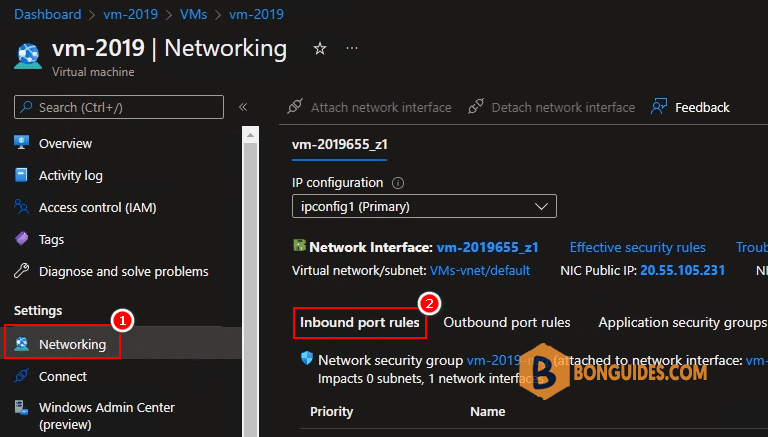
Task: Click the Virtual machine subtitle text
Action: point(93,72)
